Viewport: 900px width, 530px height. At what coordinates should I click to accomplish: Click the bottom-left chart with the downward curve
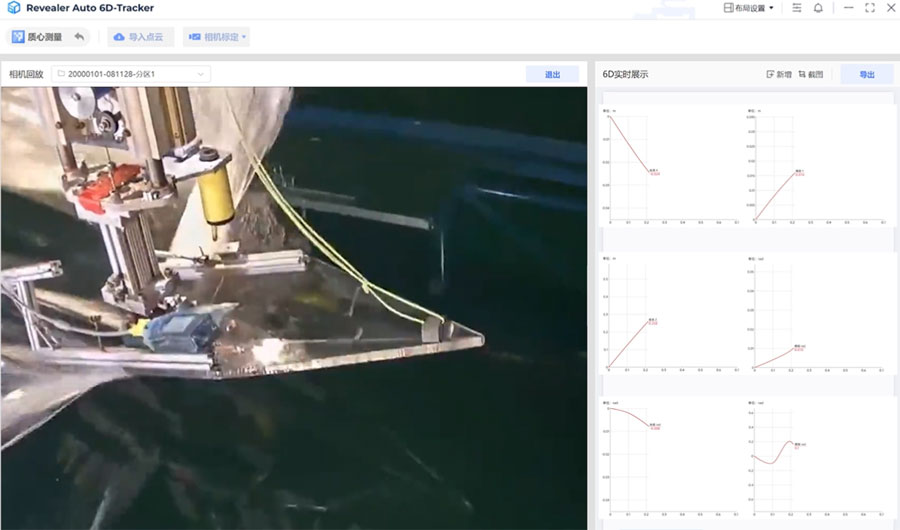tap(670, 458)
